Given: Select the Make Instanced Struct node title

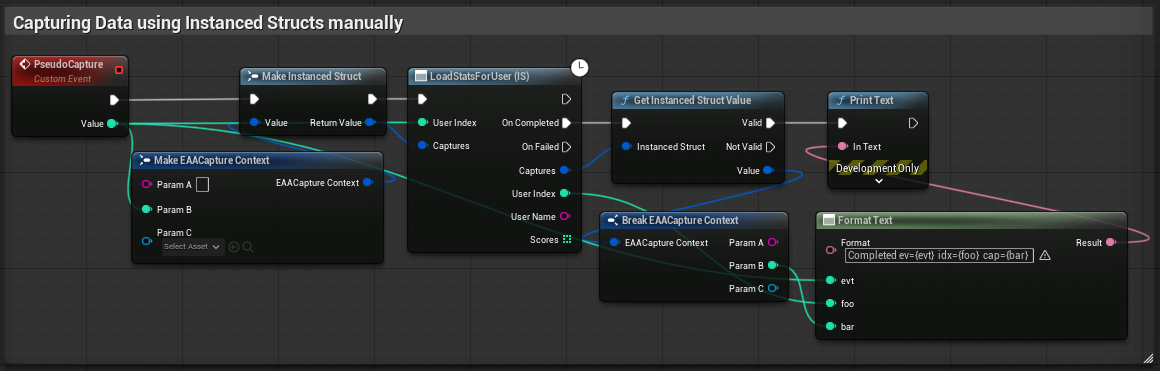Looking at the screenshot, I should tap(311, 76).
